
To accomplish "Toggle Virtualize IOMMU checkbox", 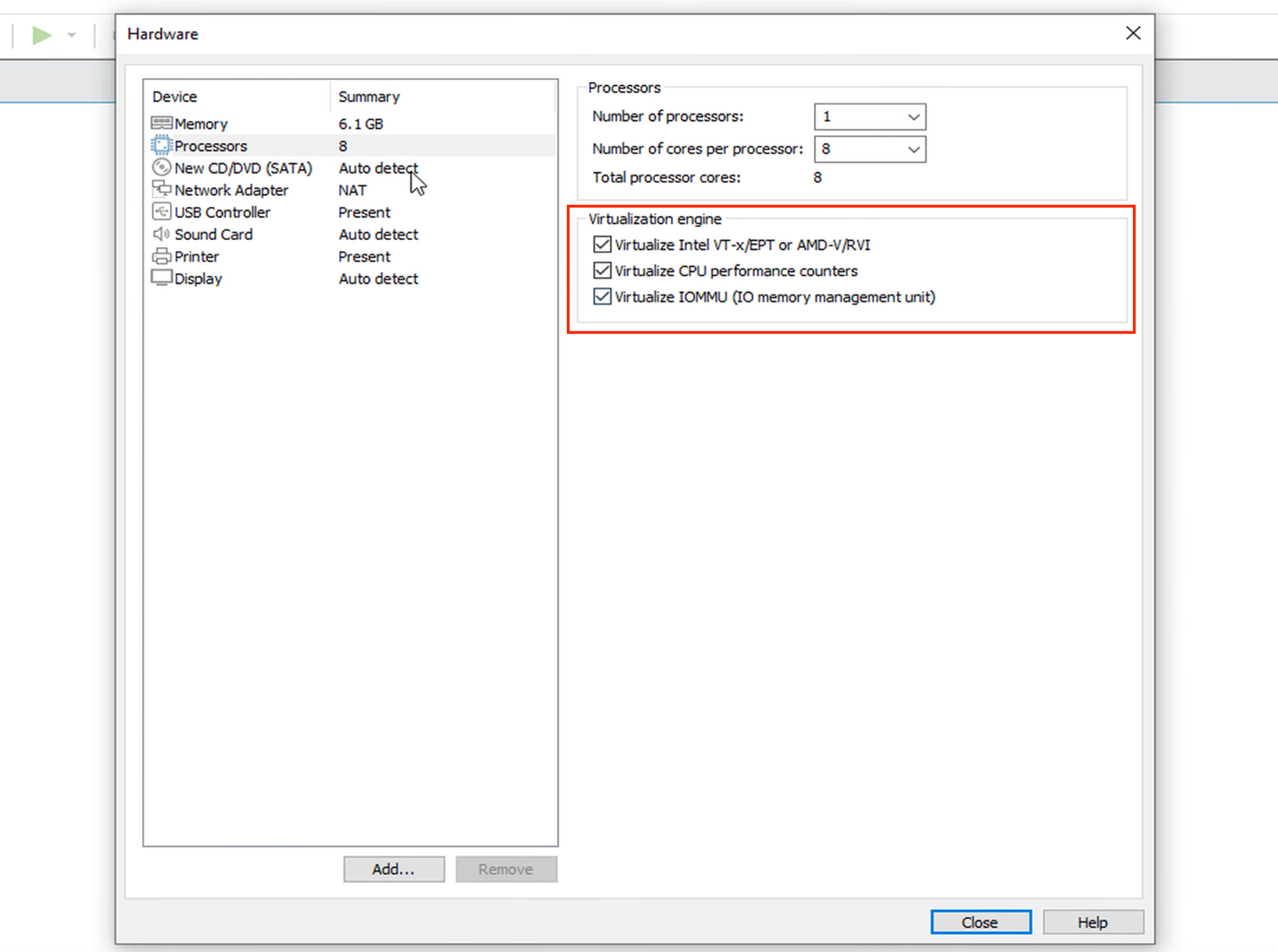I will [603, 296].
